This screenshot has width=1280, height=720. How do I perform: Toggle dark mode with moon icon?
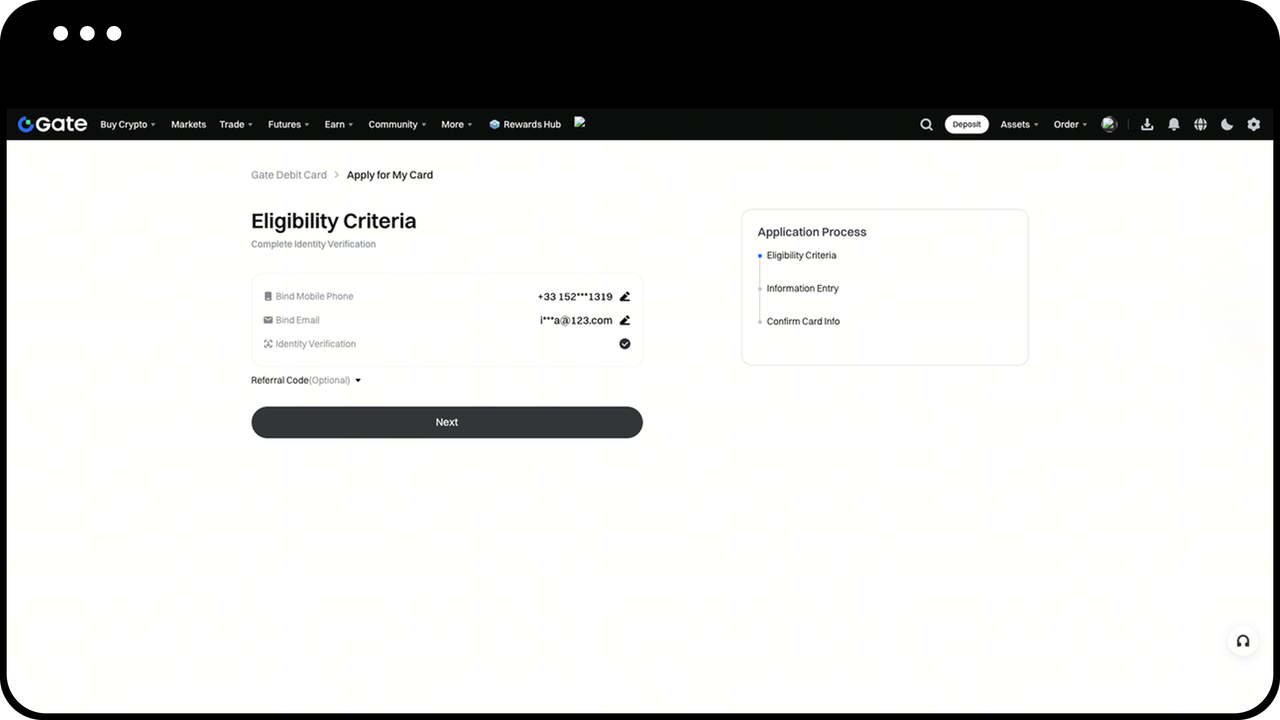pyautogui.click(x=1227, y=125)
